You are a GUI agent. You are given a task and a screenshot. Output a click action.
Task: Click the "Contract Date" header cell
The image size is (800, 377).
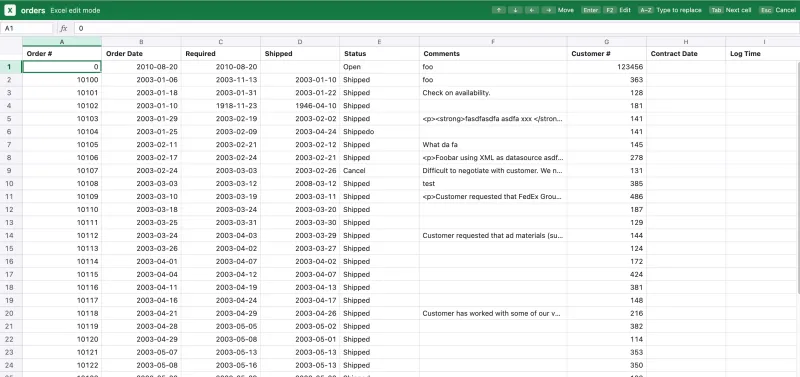click(x=686, y=54)
